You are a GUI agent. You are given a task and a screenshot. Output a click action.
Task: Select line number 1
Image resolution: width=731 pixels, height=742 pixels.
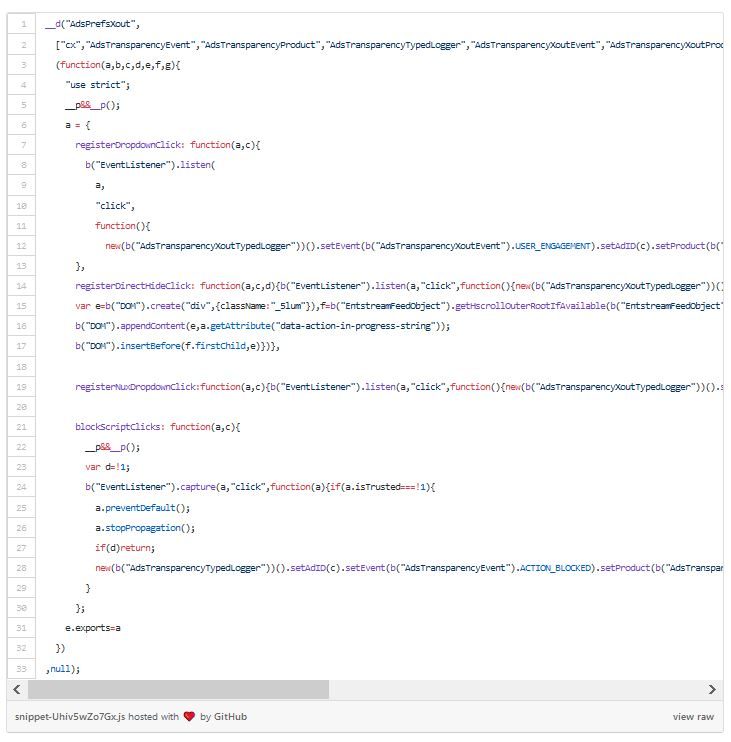click(x=23, y=24)
